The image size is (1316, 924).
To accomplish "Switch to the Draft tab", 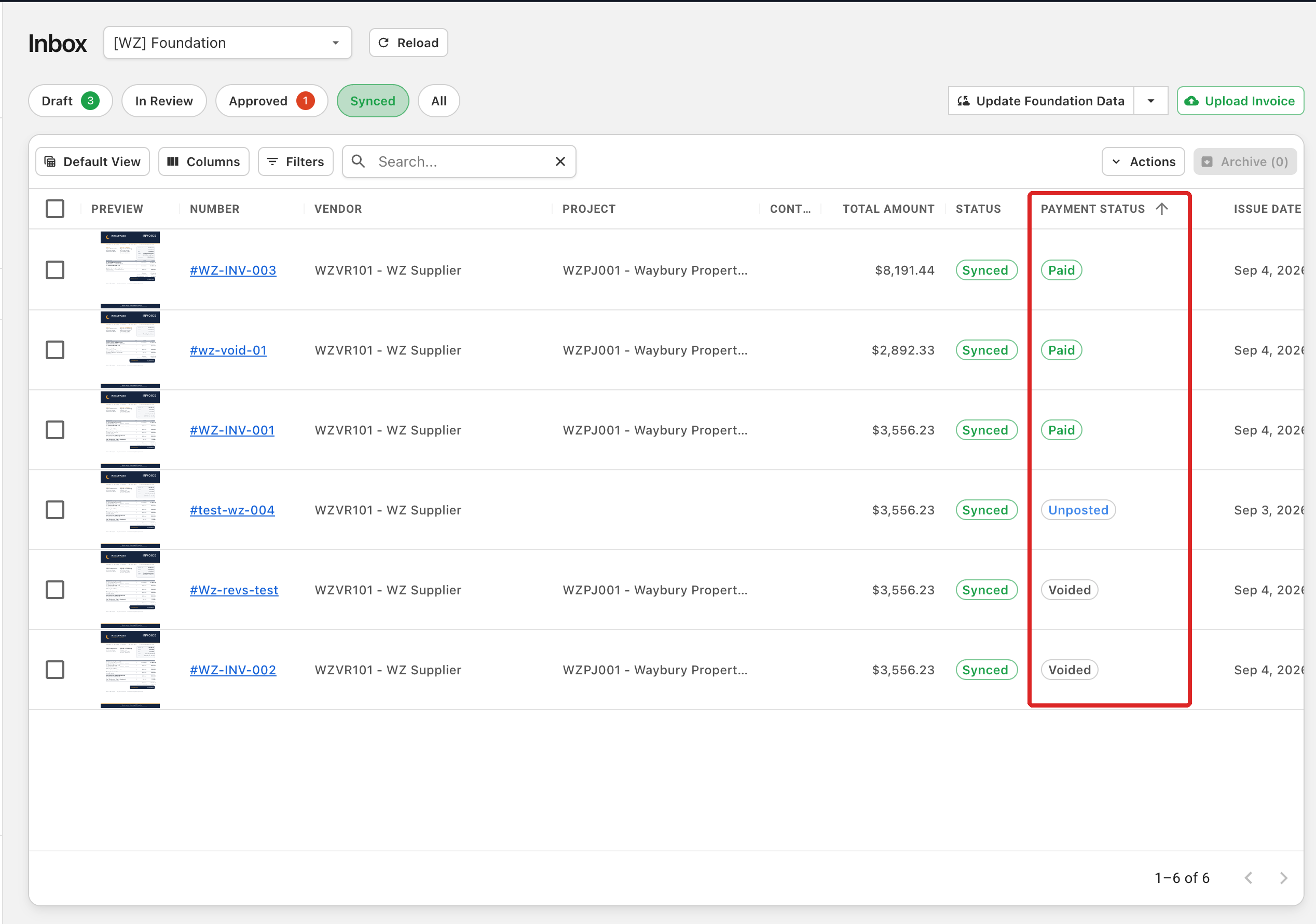I will (71, 101).
